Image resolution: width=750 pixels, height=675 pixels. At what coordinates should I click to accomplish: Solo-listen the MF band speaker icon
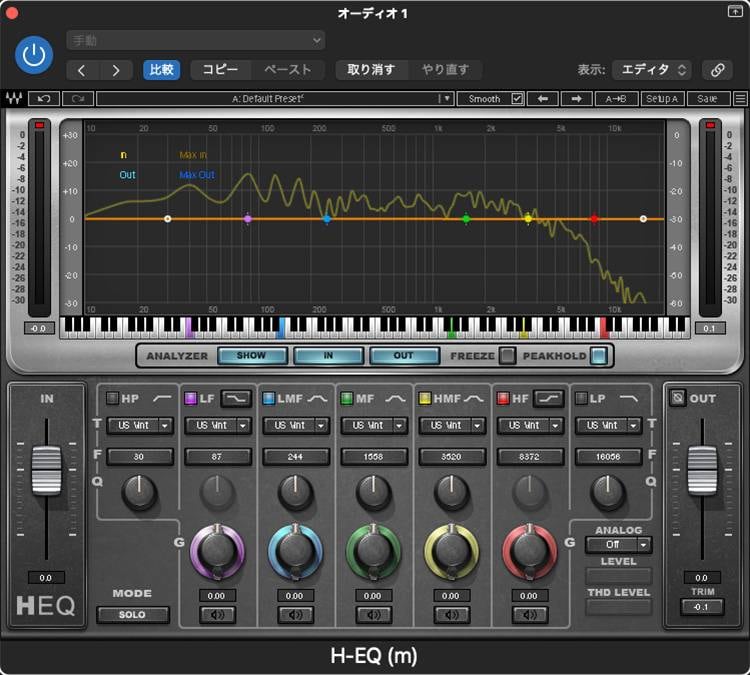[374, 615]
